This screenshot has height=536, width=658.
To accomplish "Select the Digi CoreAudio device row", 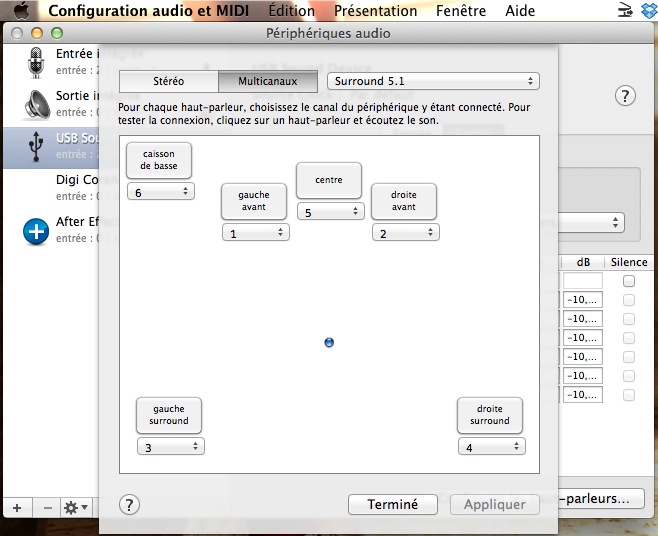I will coord(50,188).
